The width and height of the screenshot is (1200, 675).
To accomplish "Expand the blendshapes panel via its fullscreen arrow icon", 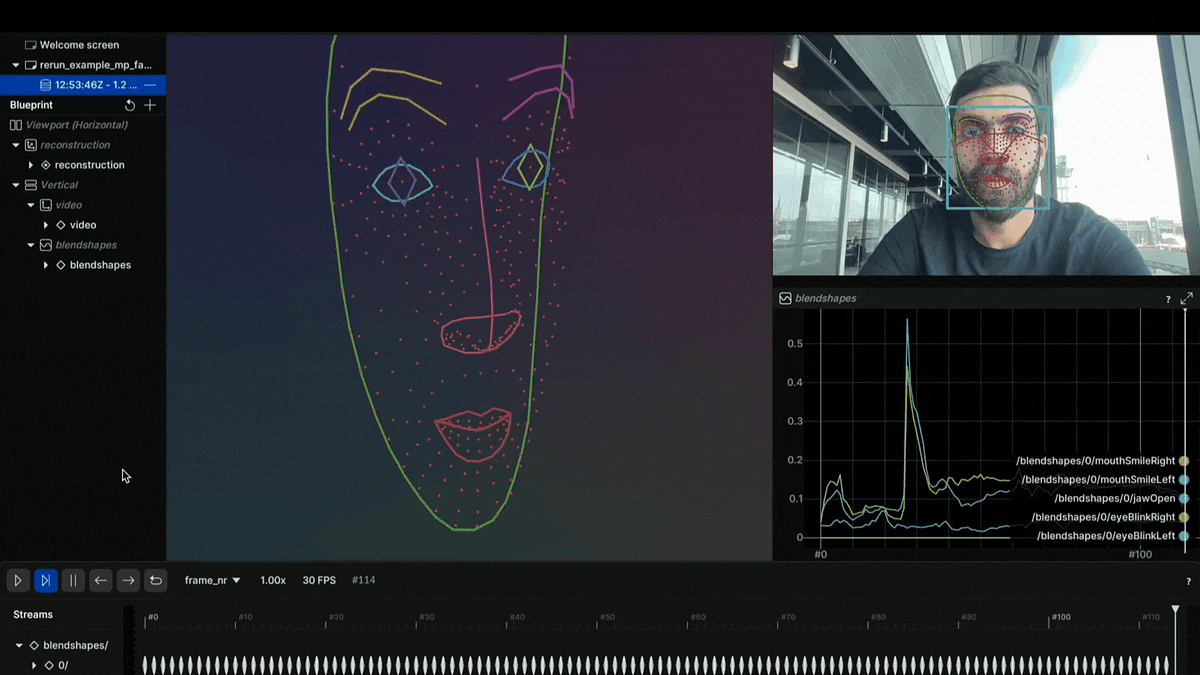I will (x=1186, y=298).
